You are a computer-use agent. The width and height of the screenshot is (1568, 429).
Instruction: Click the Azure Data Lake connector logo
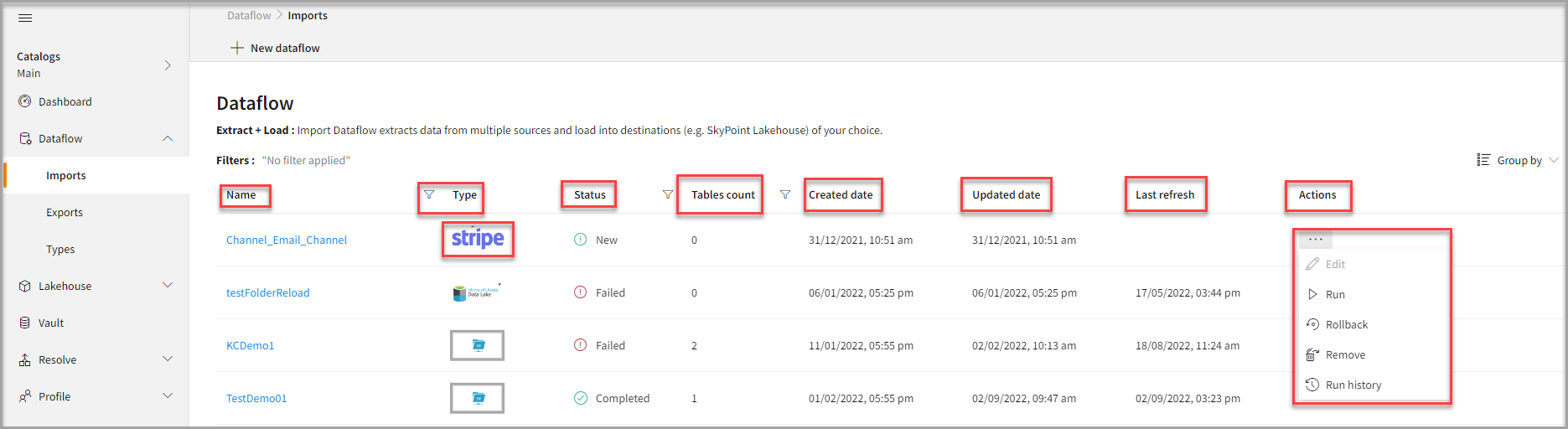pos(477,292)
